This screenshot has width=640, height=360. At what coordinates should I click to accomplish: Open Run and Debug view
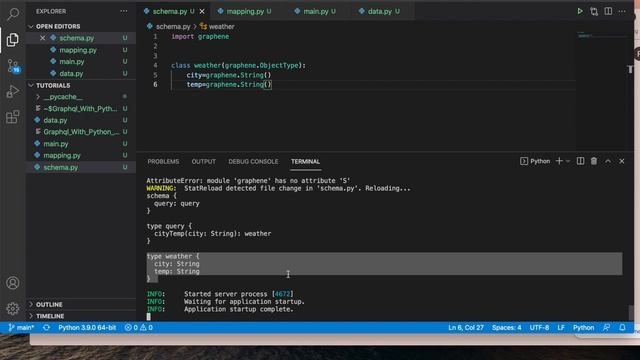(13, 91)
